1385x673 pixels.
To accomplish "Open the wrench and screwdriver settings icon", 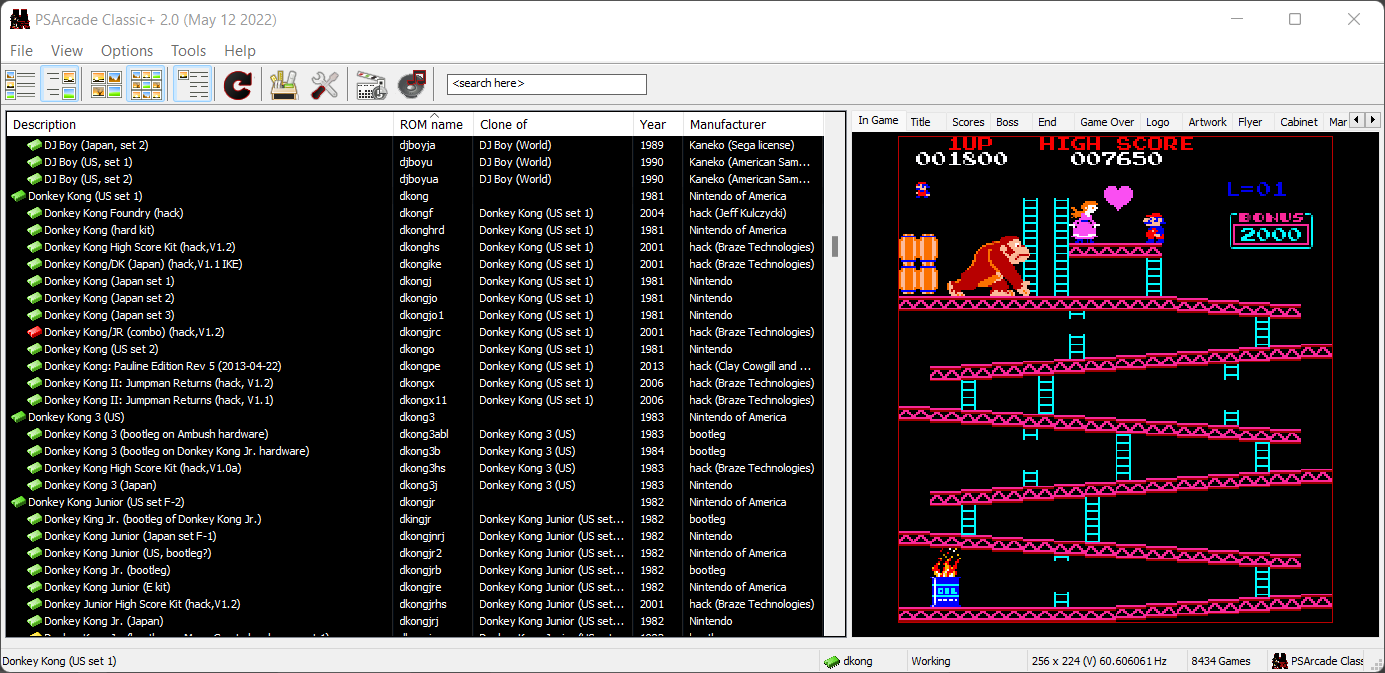I will (324, 84).
